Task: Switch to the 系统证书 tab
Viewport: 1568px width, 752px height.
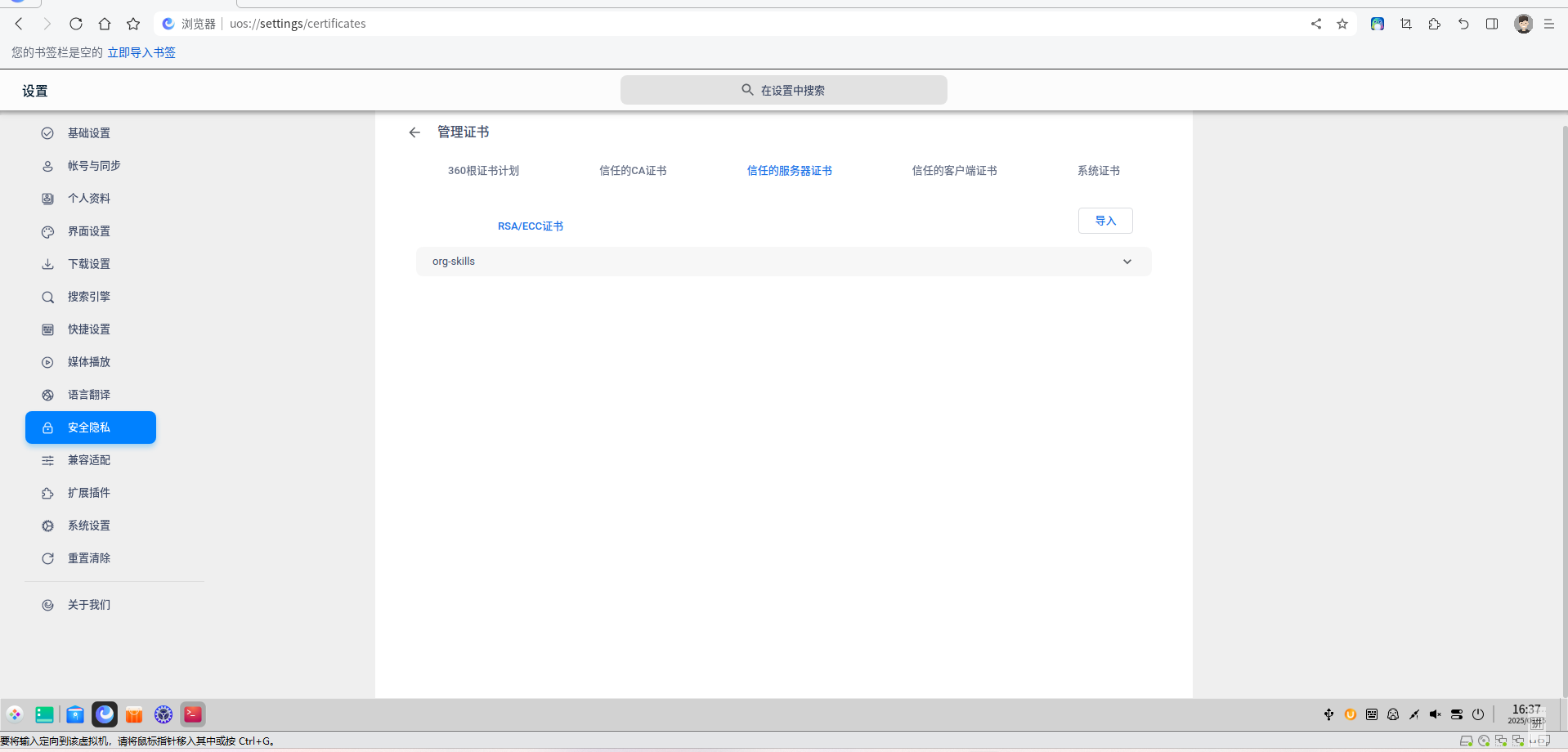Action: click(x=1099, y=170)
